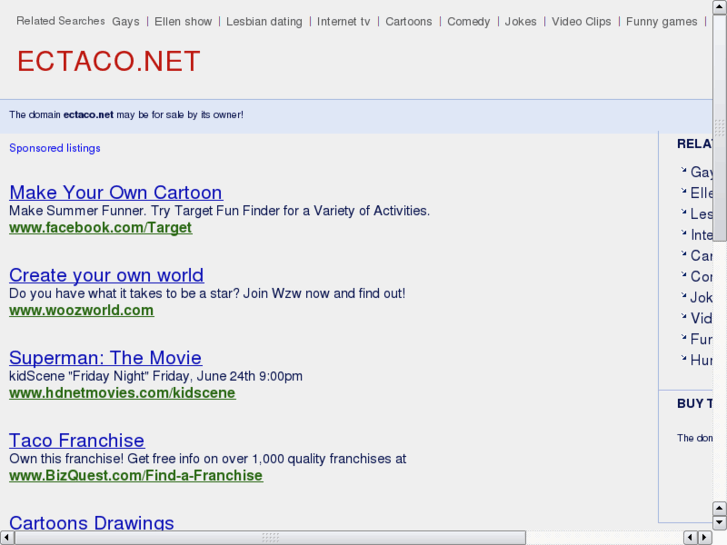Open the Cartoons link in top bar
The image size is (727, 545).
click(x=408, y=22)
